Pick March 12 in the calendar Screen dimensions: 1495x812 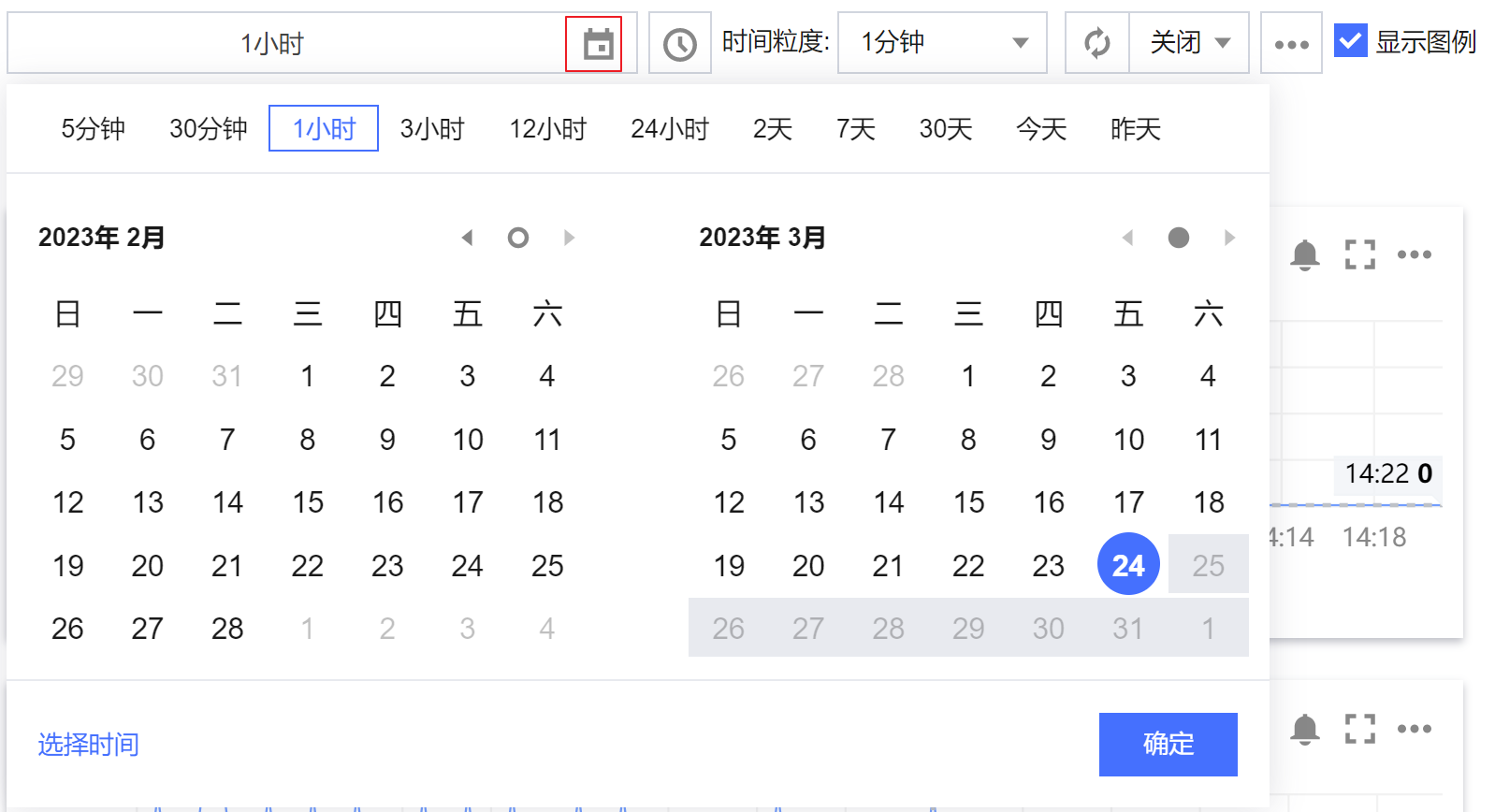(x=729, y=502)
